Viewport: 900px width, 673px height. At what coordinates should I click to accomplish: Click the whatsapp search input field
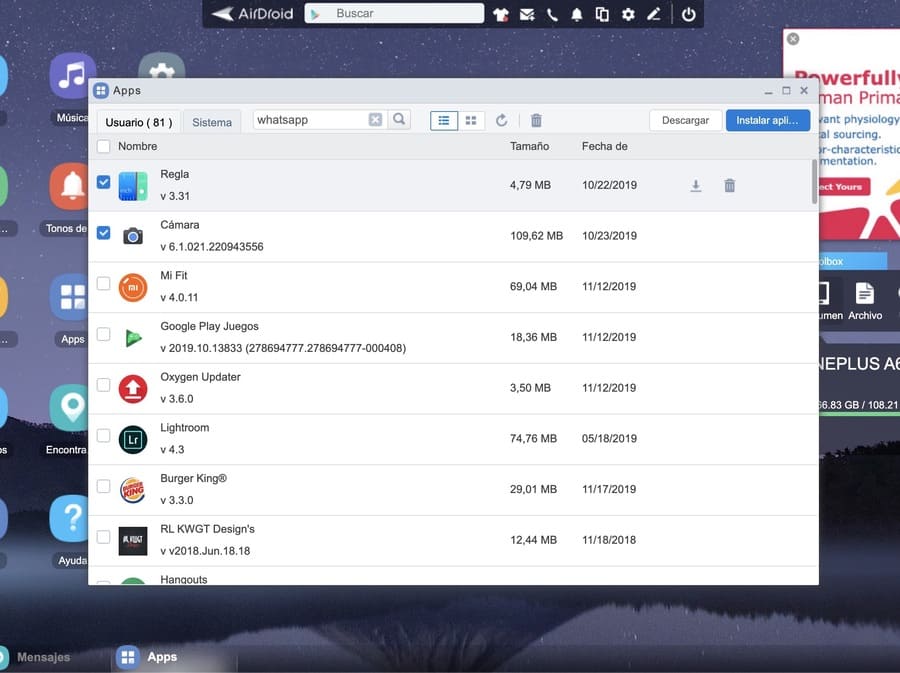click(x=310, y=120)
